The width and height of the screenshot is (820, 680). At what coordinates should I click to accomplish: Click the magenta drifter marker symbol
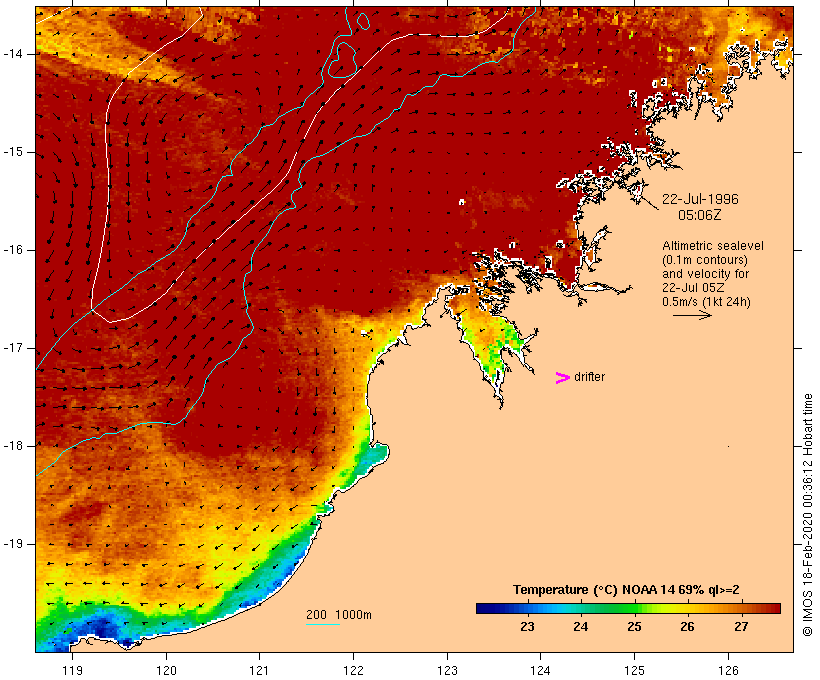563,378
